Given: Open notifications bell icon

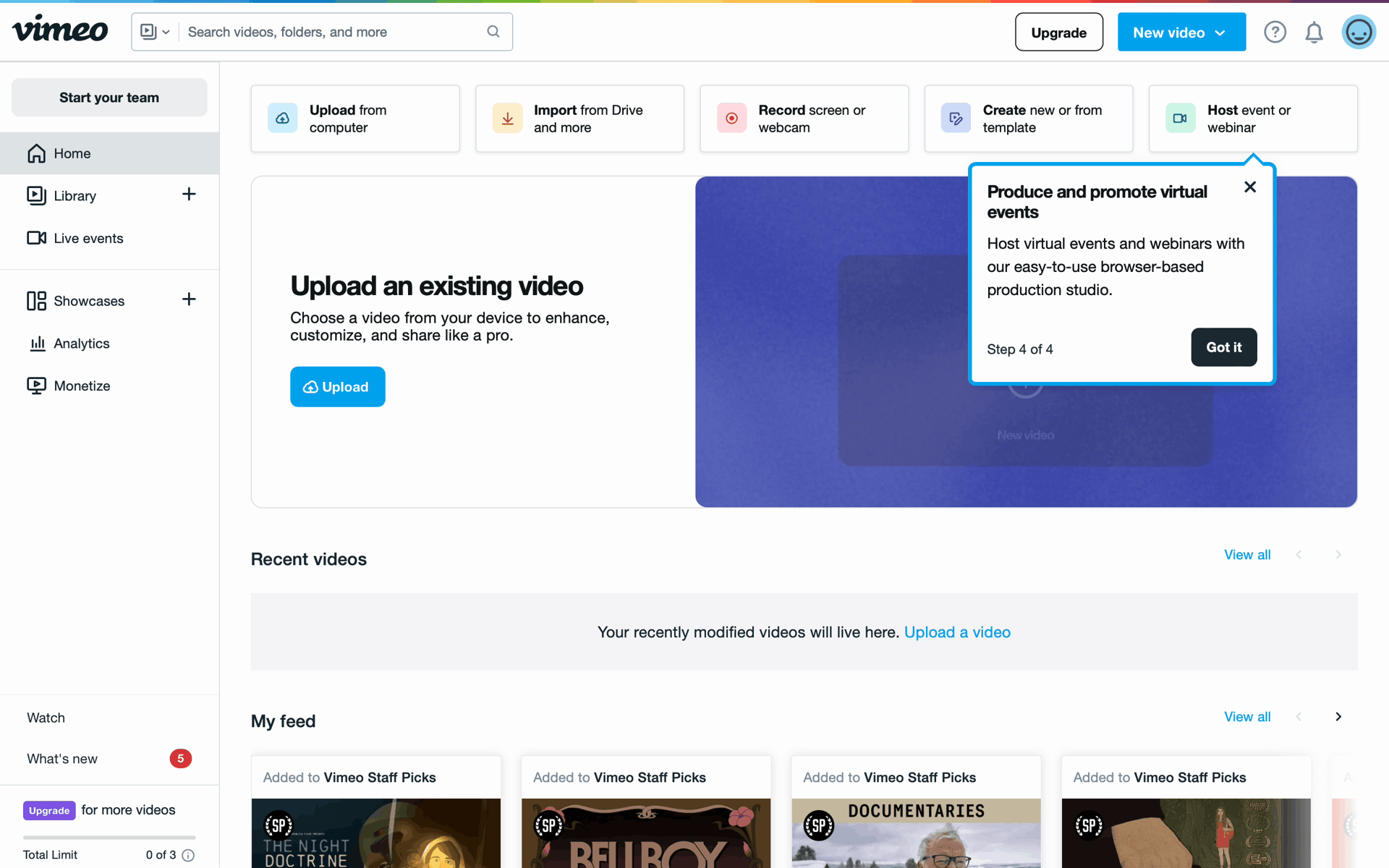Looking at the screenshot, I should 1314,32.
